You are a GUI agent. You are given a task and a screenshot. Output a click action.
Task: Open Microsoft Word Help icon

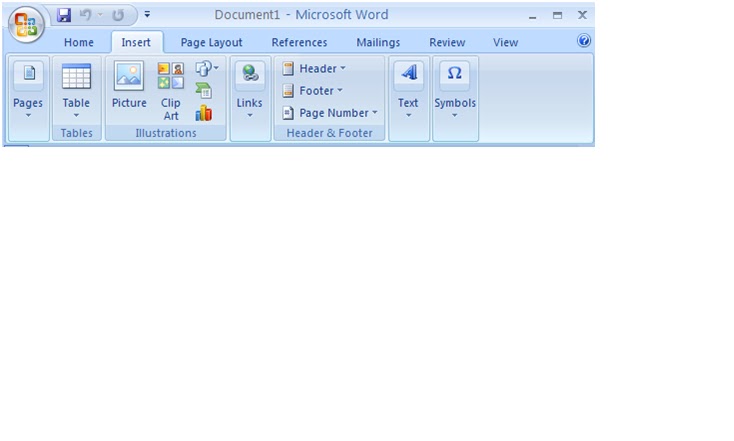584,41
